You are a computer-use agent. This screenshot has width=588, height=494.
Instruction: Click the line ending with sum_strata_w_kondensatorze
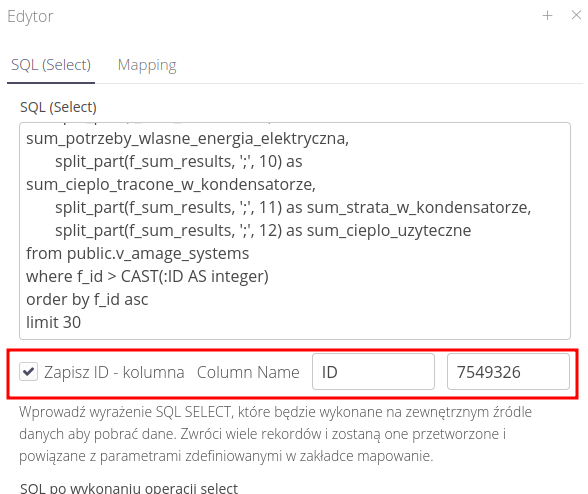click(293, 207)
